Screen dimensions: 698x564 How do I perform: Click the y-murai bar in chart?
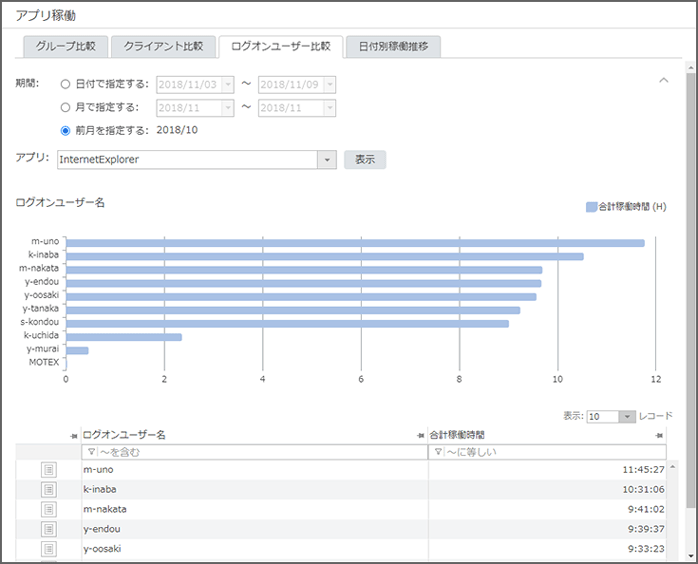(77, 350)
